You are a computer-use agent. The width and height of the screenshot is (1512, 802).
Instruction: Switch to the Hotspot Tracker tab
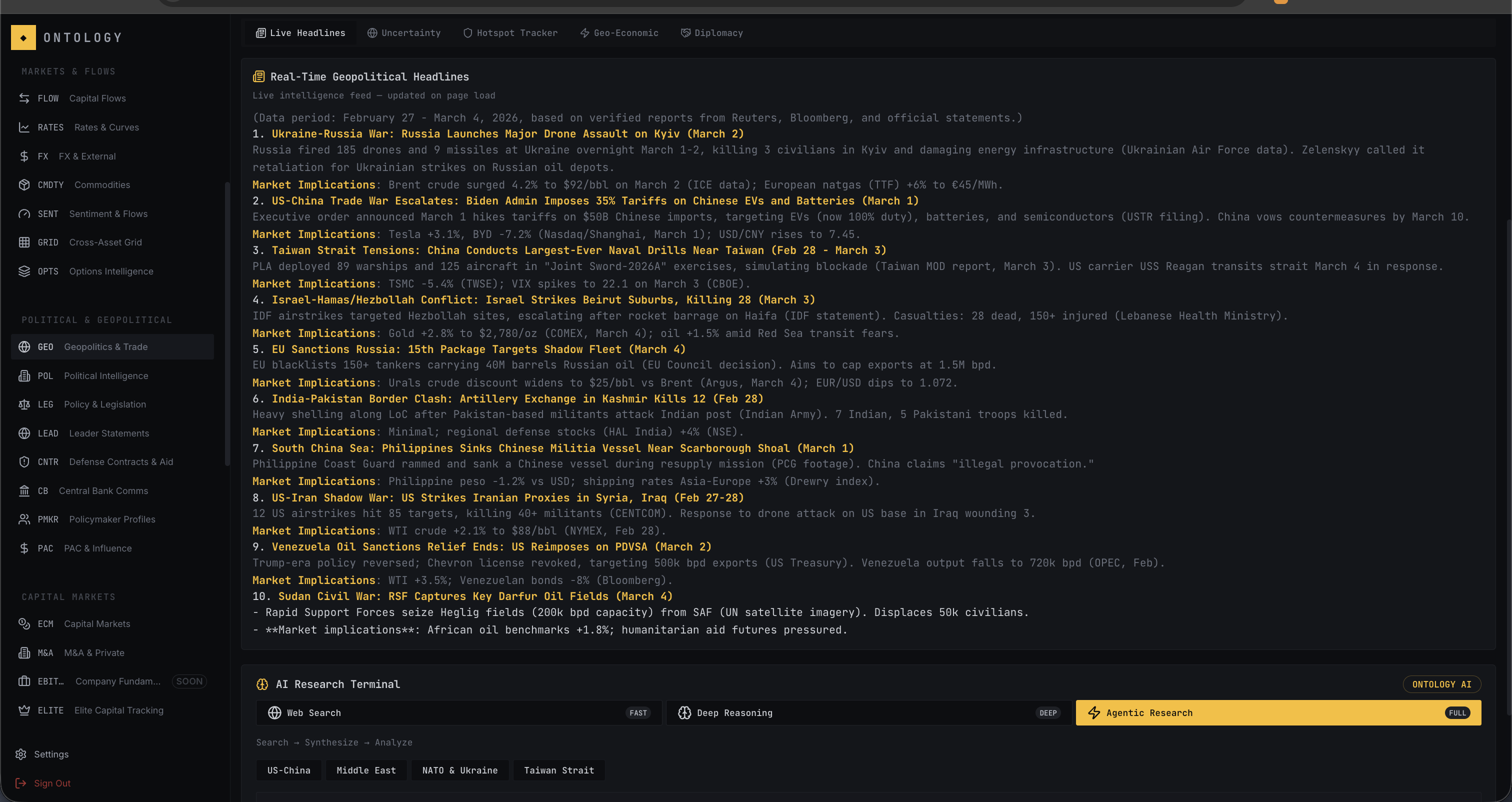coord(510,33)
